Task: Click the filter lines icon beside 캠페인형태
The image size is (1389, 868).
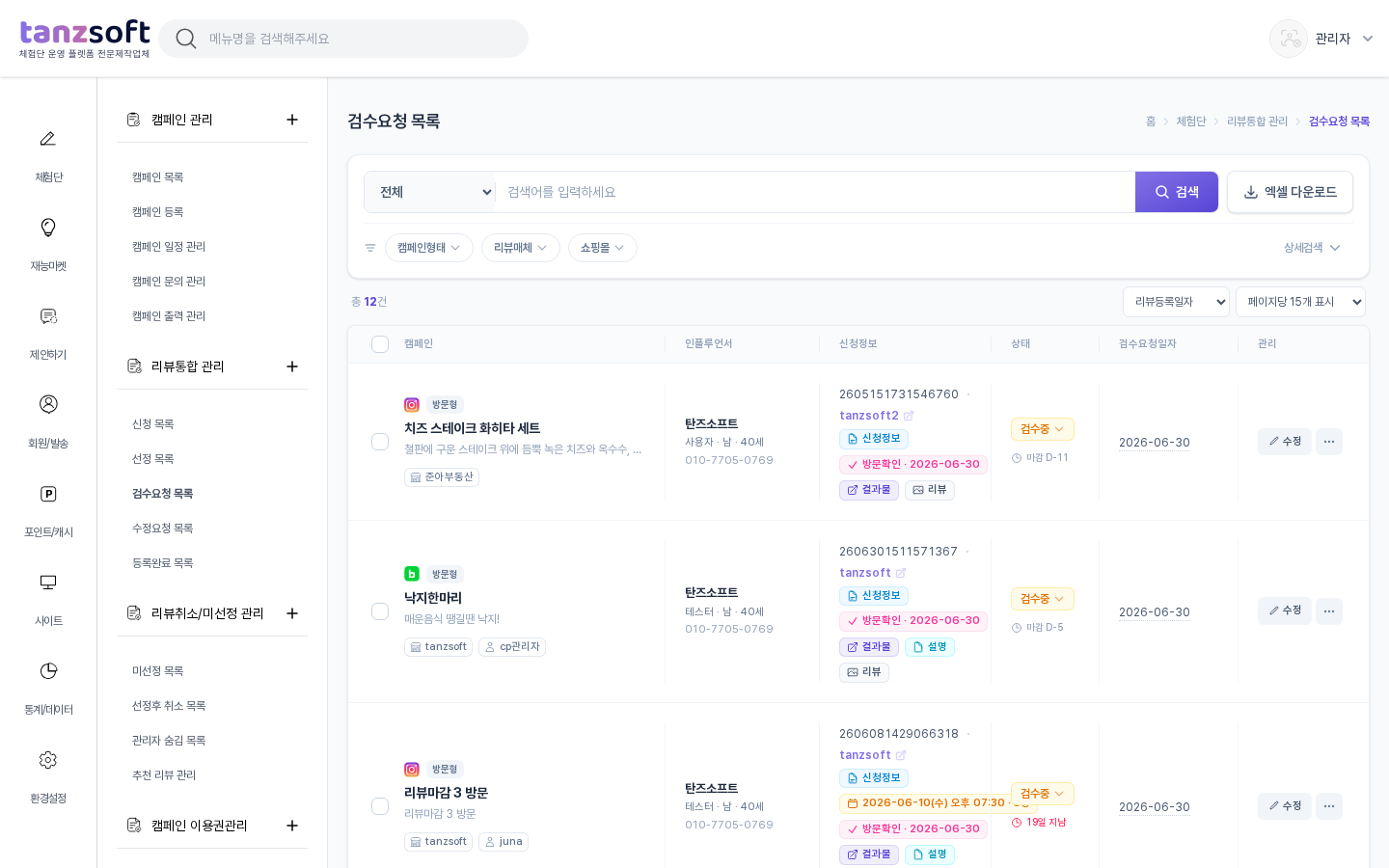Action: pos(370,248)
